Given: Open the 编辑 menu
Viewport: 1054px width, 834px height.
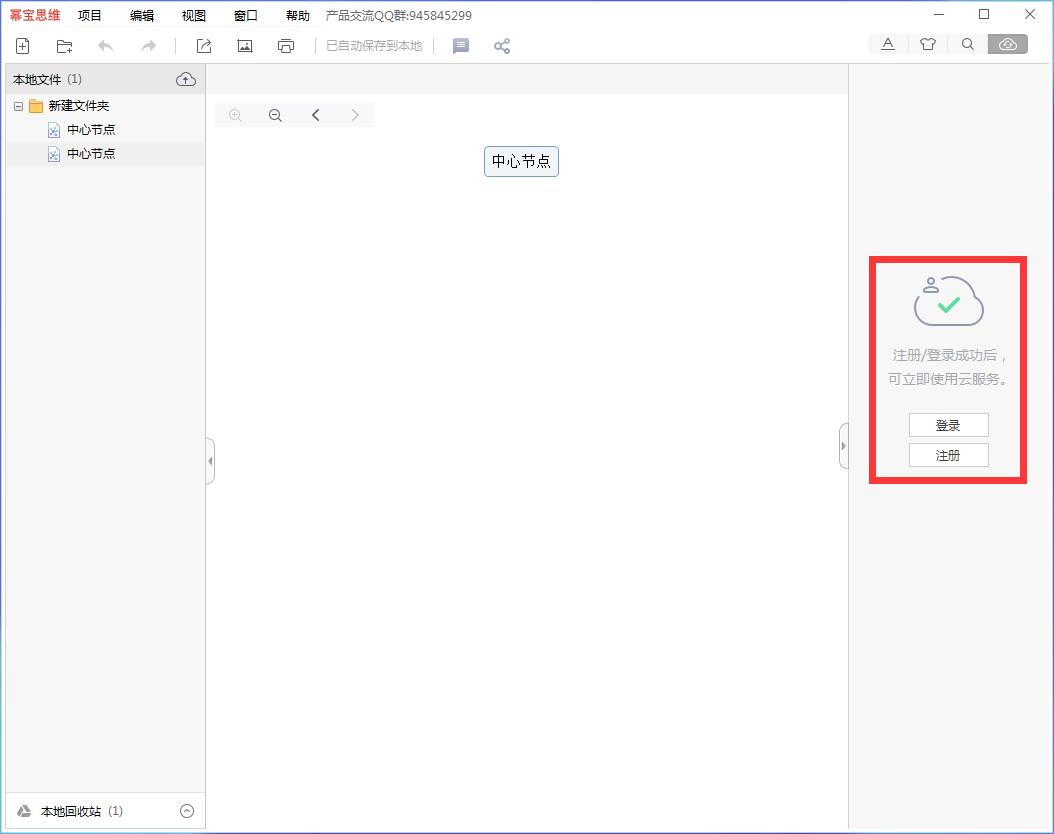Looking at the screenshot, I should pos(142,15).
